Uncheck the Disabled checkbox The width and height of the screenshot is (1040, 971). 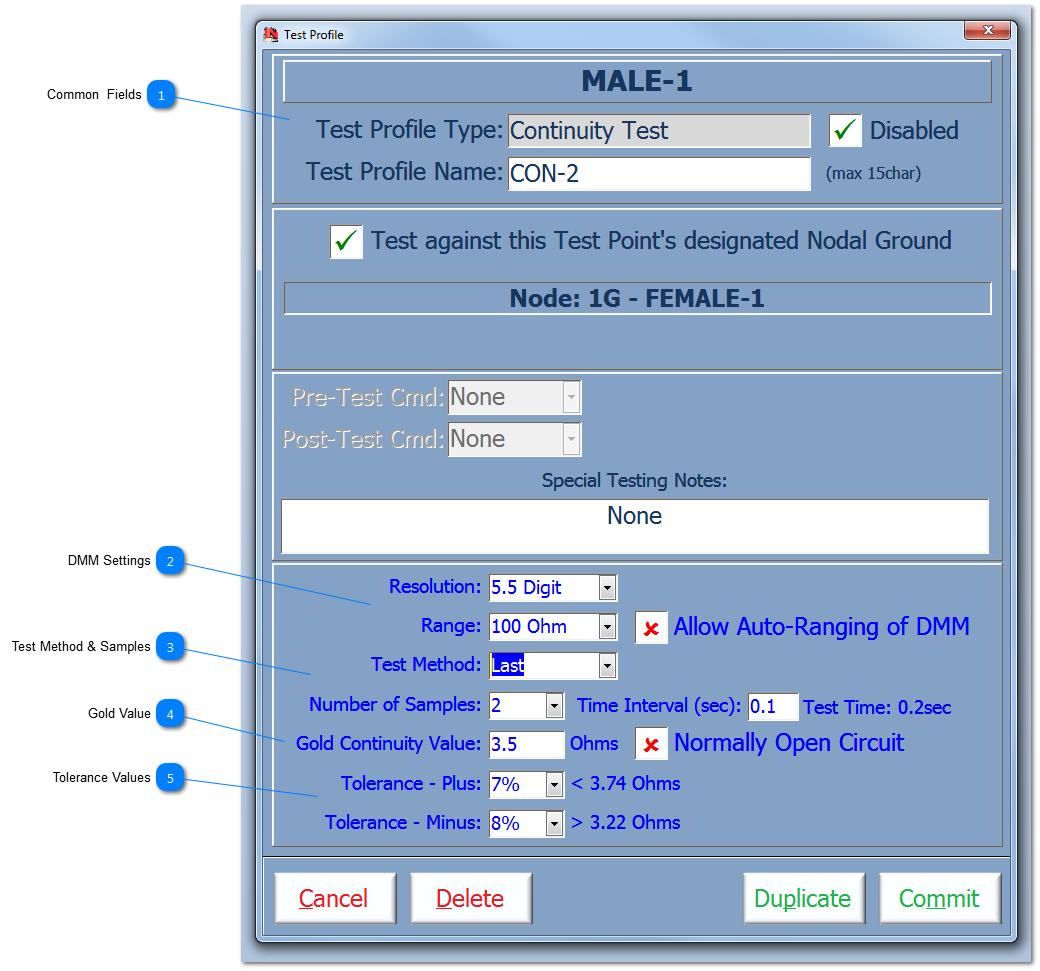(845, 130)
